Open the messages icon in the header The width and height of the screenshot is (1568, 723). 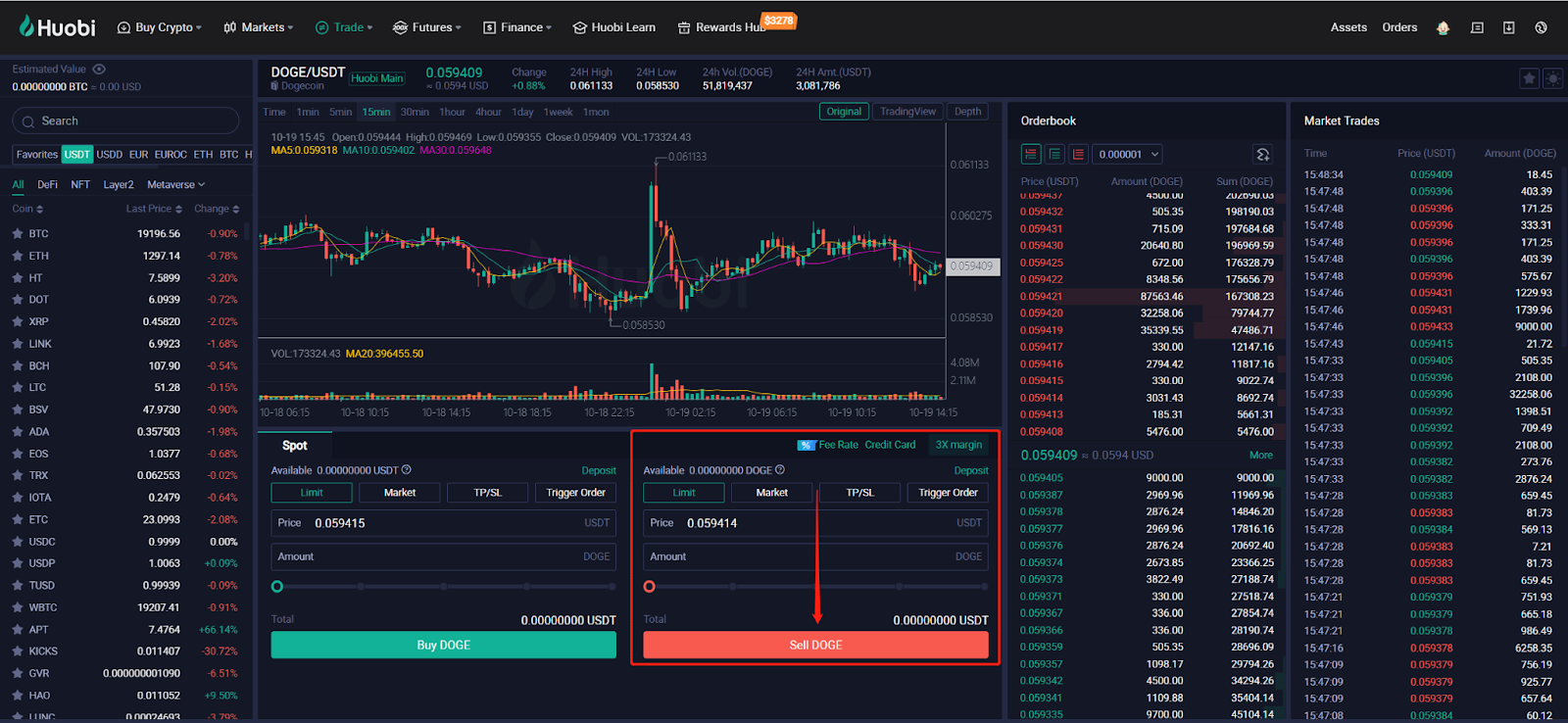point(1477,27)
